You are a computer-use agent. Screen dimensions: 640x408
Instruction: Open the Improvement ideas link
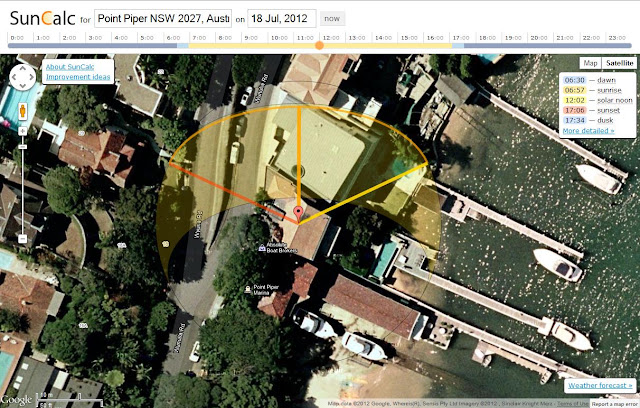[x=78, y=77]
